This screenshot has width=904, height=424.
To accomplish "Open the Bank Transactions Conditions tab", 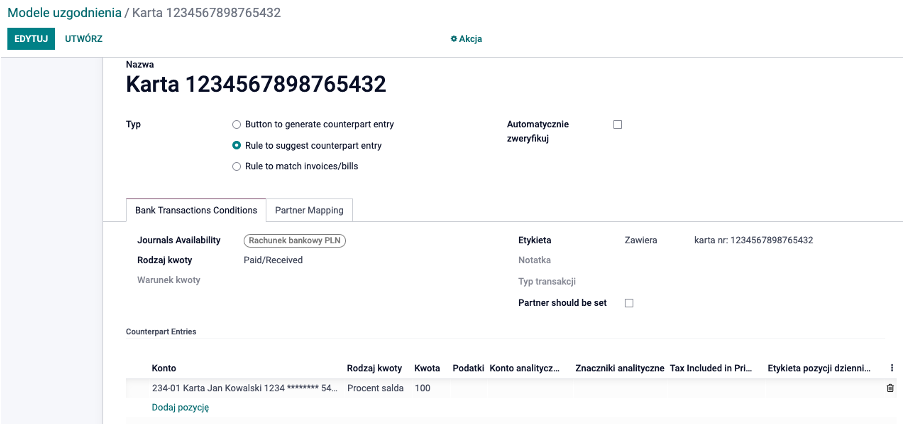I will (196, 210).
